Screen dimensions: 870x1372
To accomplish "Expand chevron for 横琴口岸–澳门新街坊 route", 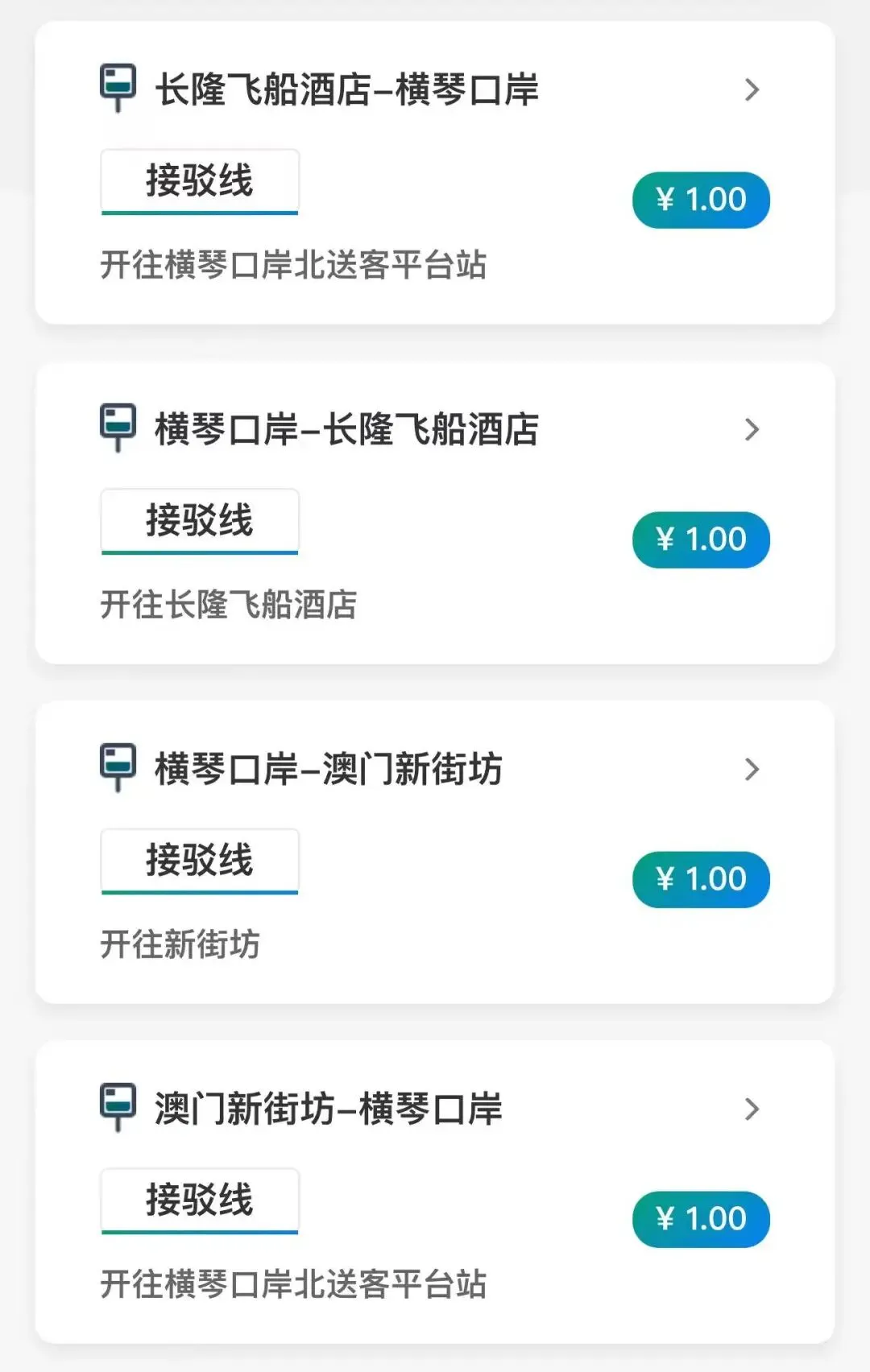I will point(752,769).
